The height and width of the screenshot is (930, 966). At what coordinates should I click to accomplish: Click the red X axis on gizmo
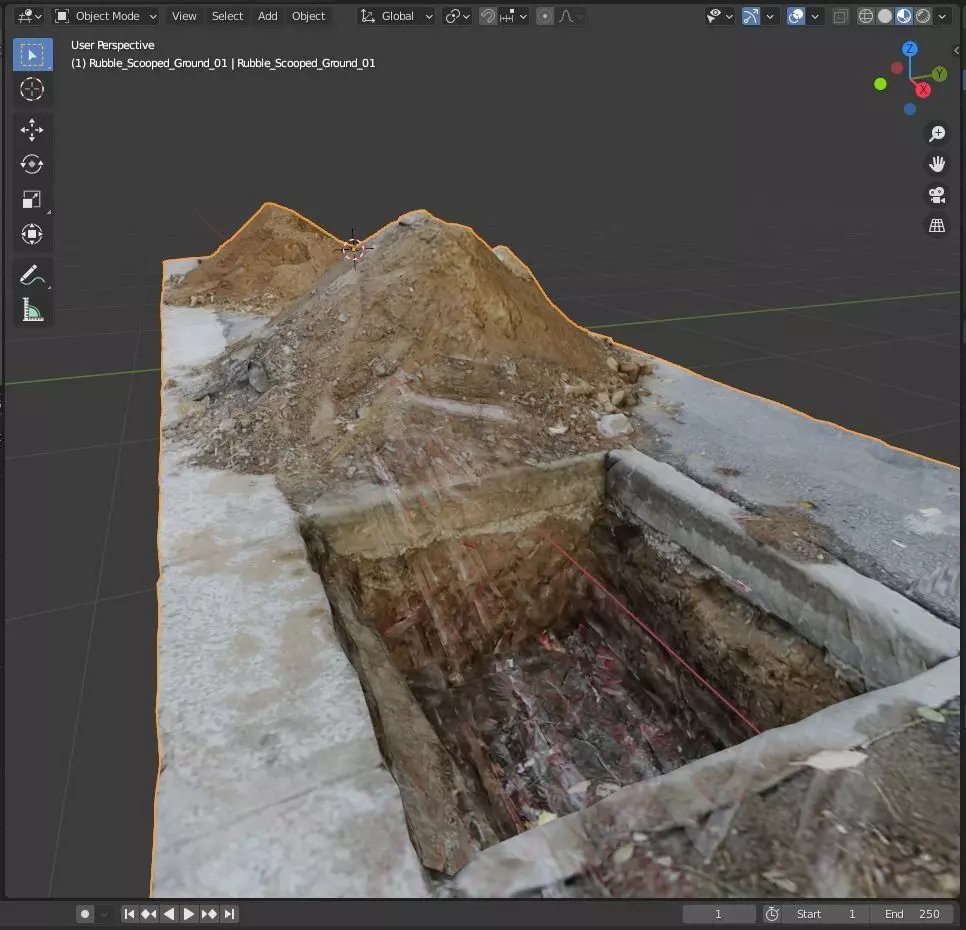coord(922,90)
